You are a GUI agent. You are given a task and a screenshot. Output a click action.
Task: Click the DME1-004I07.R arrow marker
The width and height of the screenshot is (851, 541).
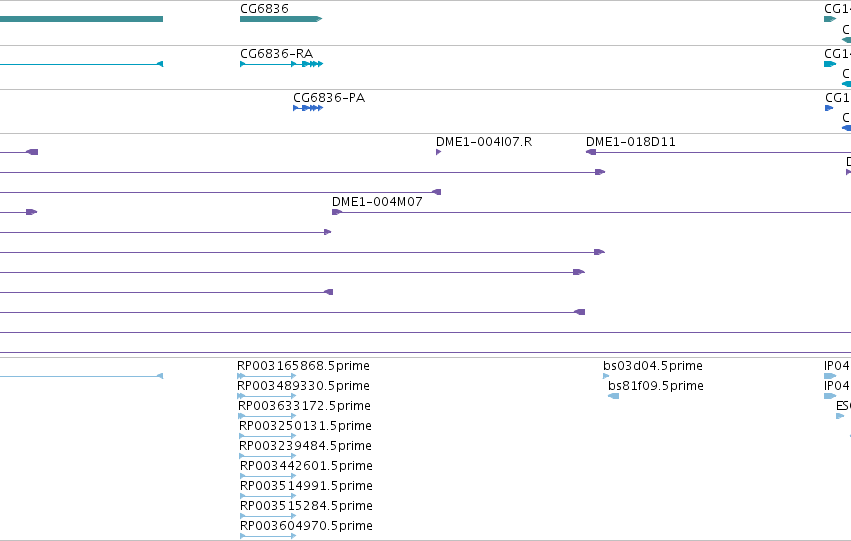click(439, 152)
